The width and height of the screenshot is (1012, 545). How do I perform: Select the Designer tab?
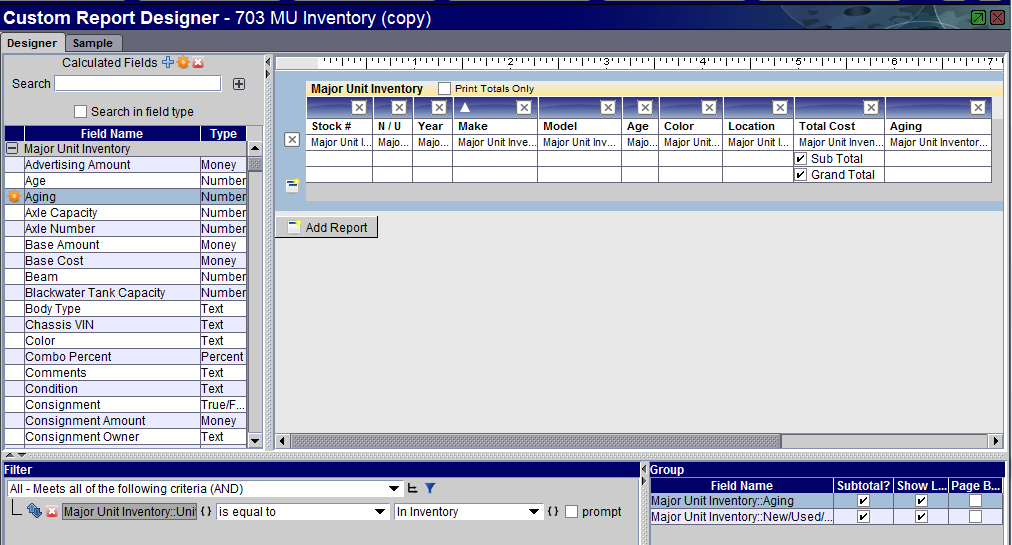click(32, 43)
